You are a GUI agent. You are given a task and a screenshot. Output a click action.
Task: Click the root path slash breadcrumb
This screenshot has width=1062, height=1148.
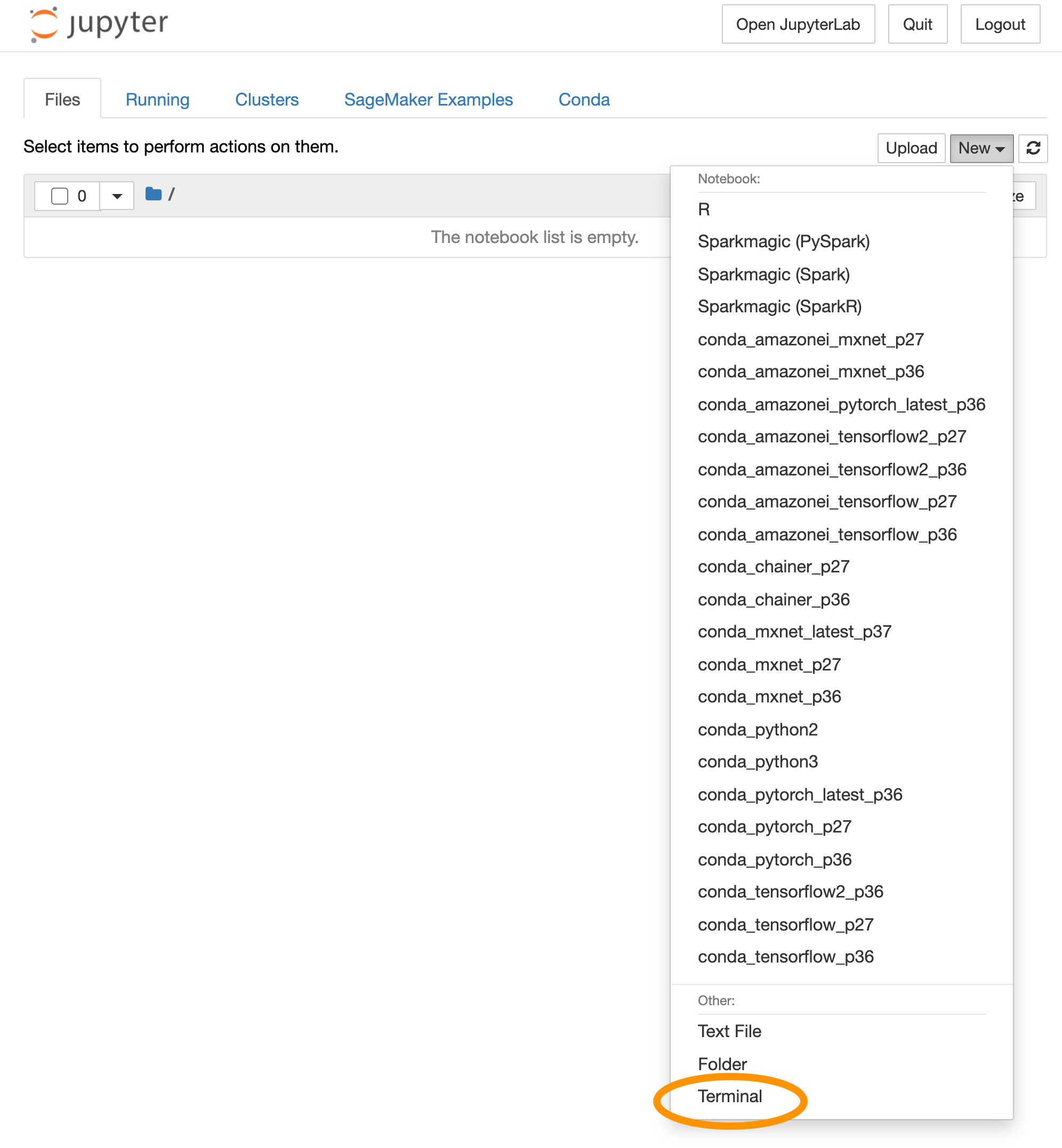pyautogui.click(x=171, y=194)
